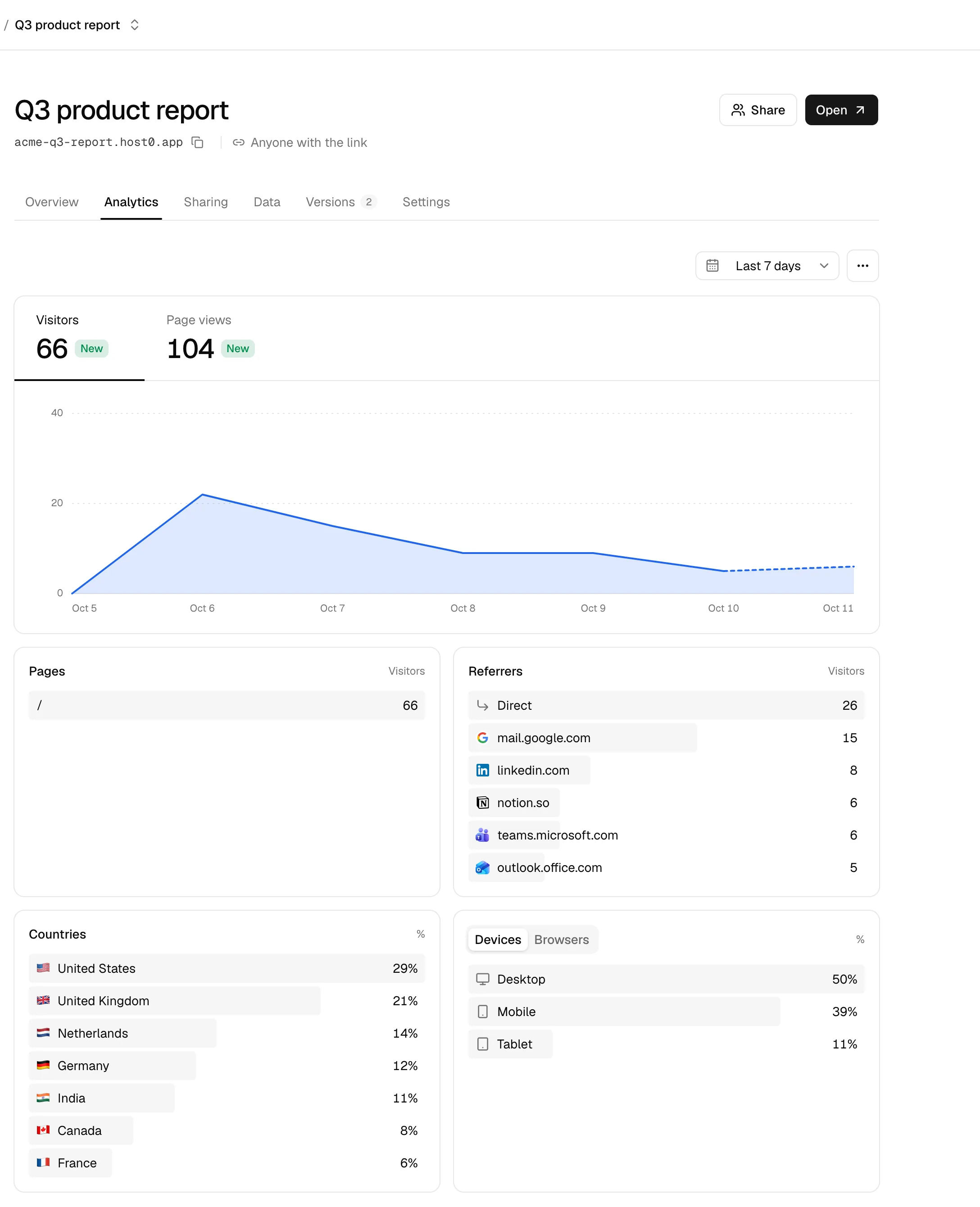Click the Mobile phone icon
The width and height of the screenshot is (980, 1207).
pyautogui.click(x=482, y=1012)
